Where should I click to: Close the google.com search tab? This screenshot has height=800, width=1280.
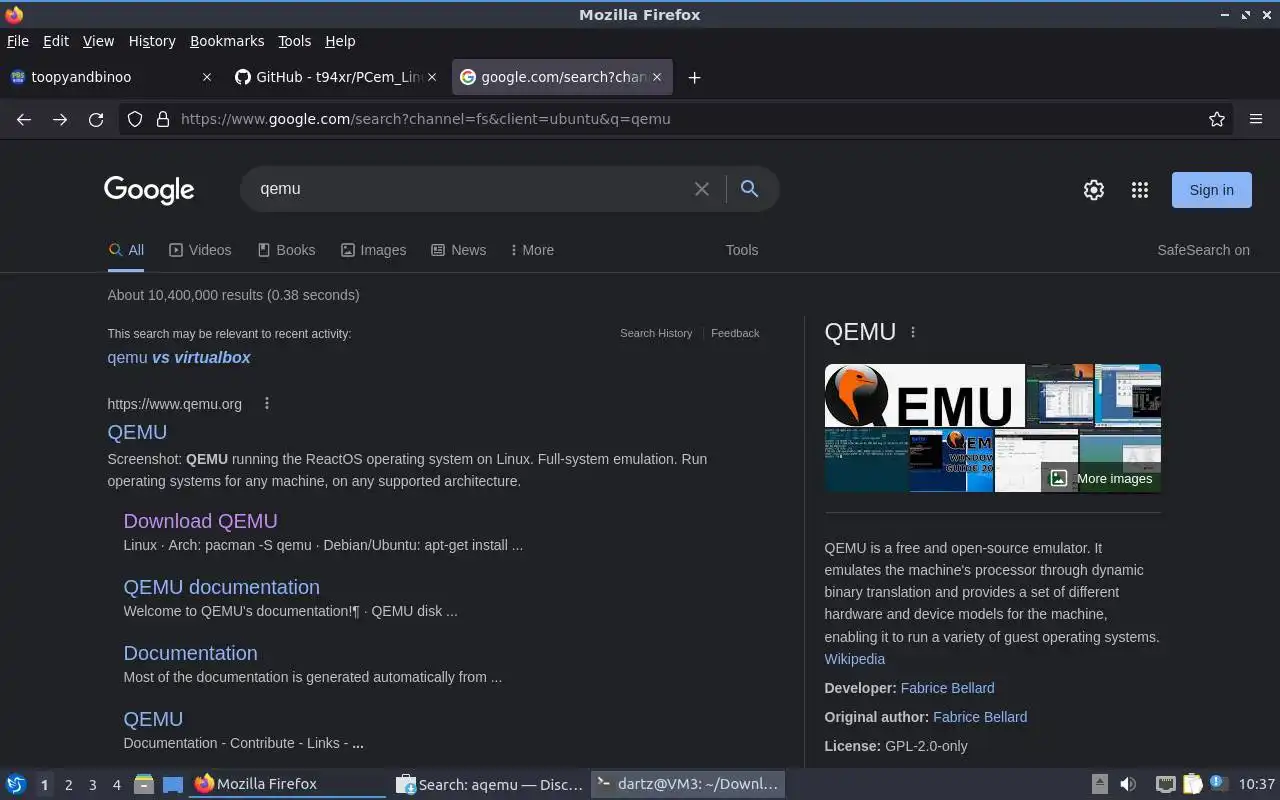pyautogui.click(x=657, y=77)
